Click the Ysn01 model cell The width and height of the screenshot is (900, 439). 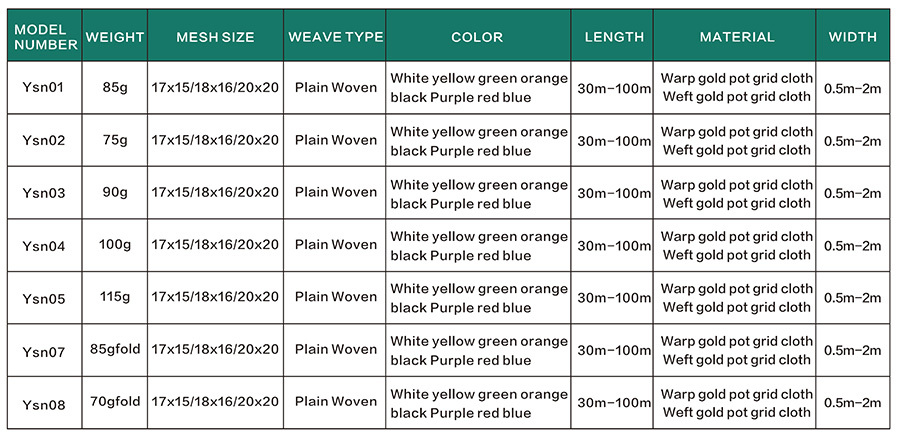click(44, 88)
